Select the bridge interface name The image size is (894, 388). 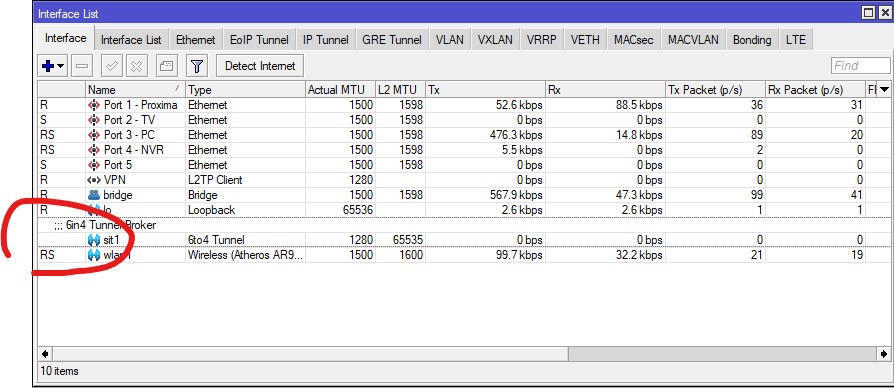(117, 195)
